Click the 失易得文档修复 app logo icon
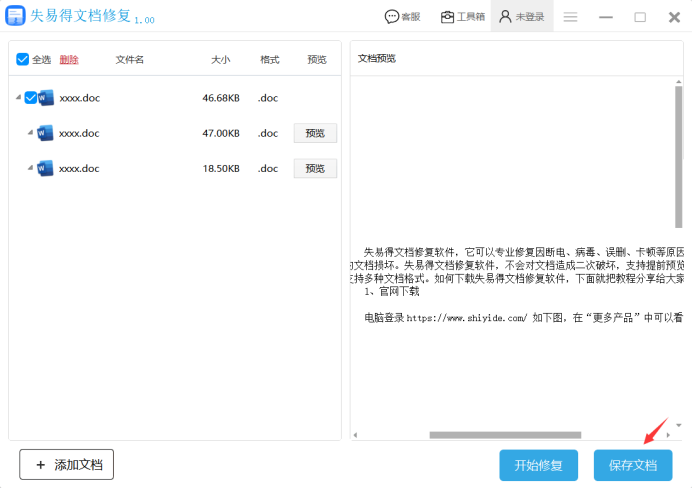 click(x=15, y=17)
